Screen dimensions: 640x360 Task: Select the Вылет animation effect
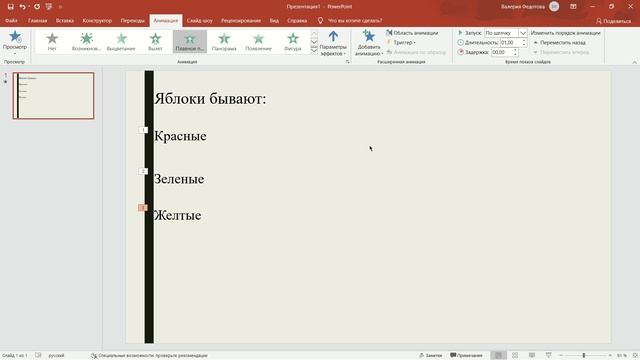coord(155,41)
